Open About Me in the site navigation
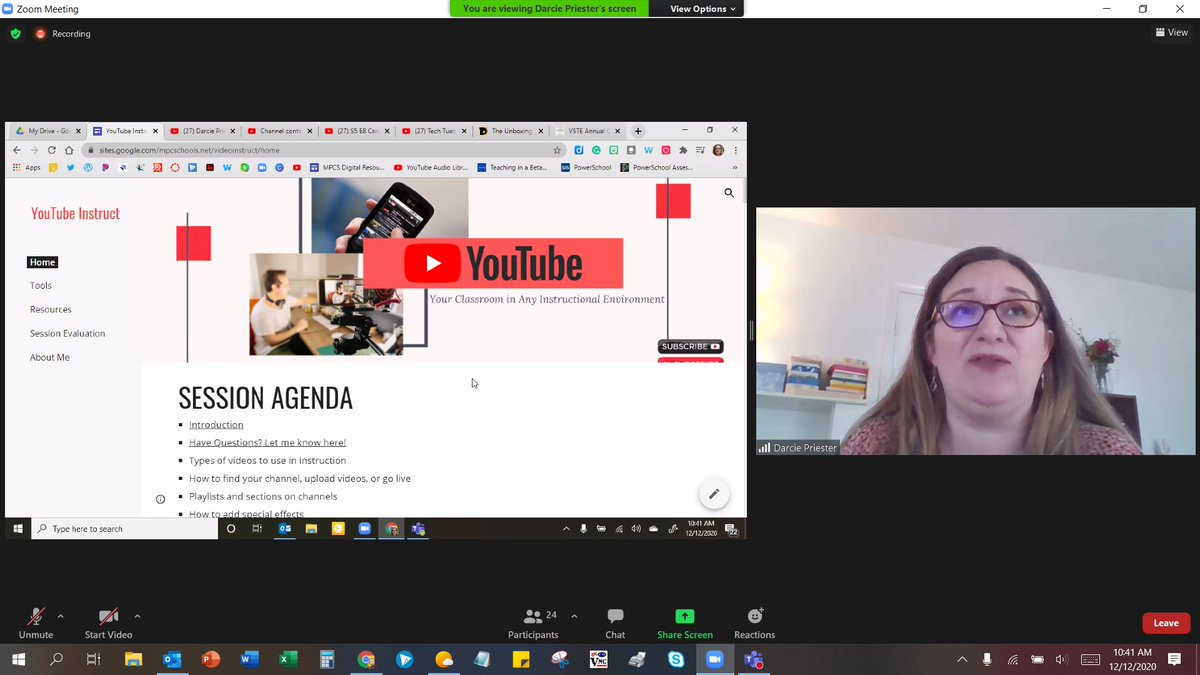Image resolution: width=1200 pixels, height=675 pixels. 49,358
